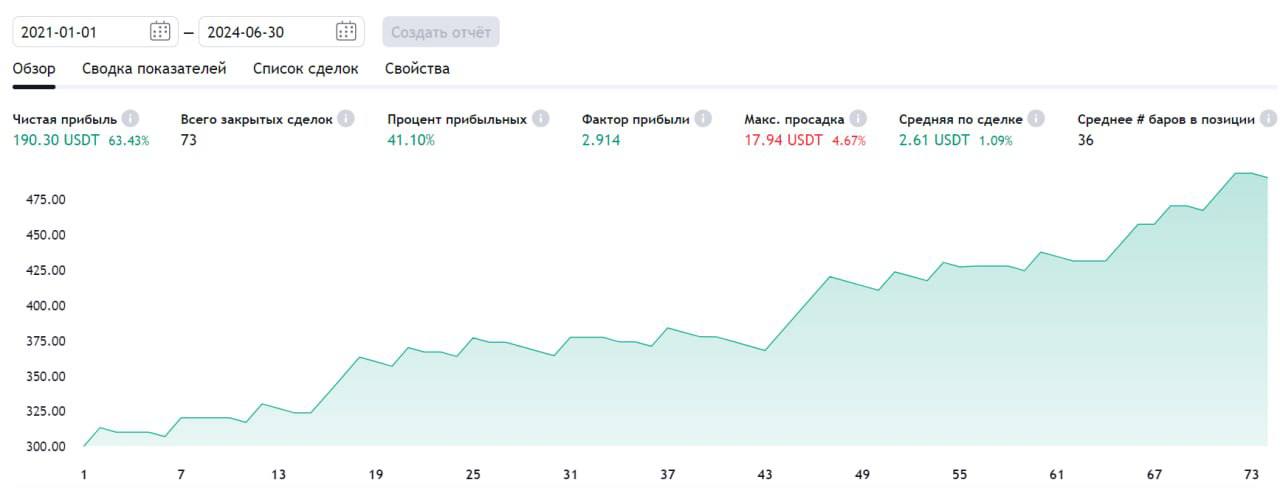The width and height of the screenshot is (1280, 488).
Task: Click x-axis trade number 1
Action: (84, 474)
